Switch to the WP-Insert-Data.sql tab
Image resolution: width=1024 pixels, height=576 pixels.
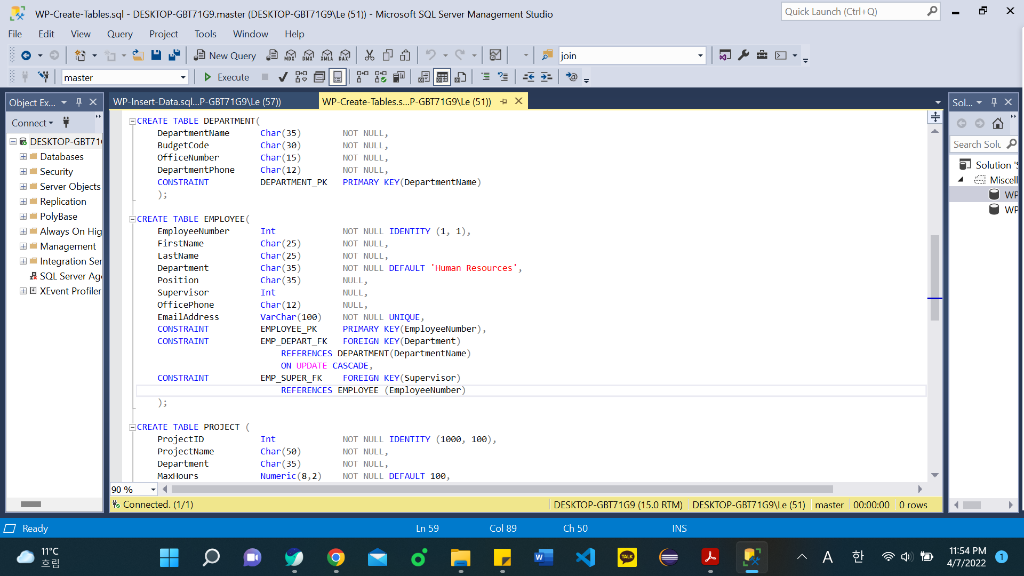[x=196, y=102]
